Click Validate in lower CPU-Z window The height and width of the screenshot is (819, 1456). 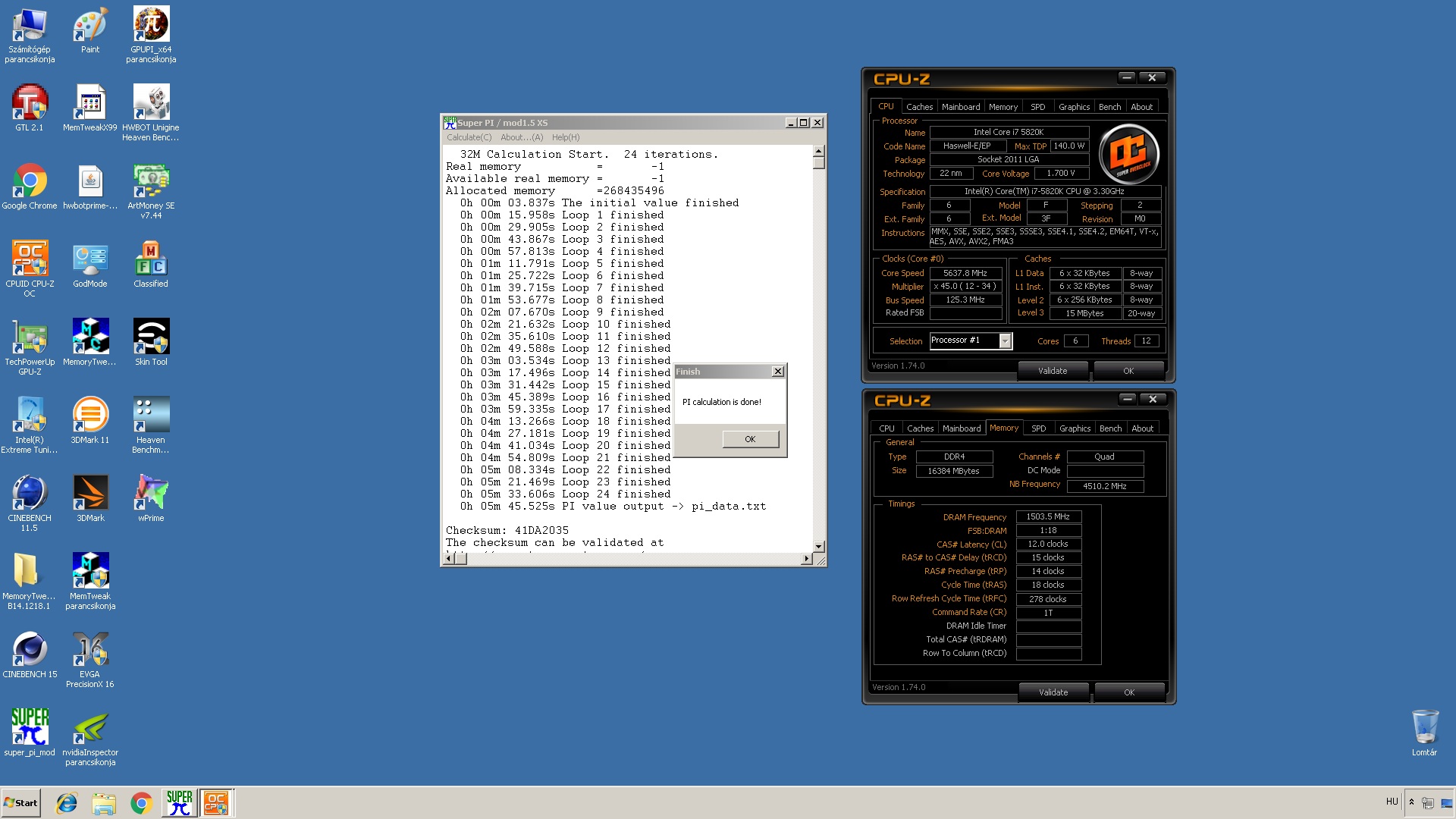click(1053, 692)
